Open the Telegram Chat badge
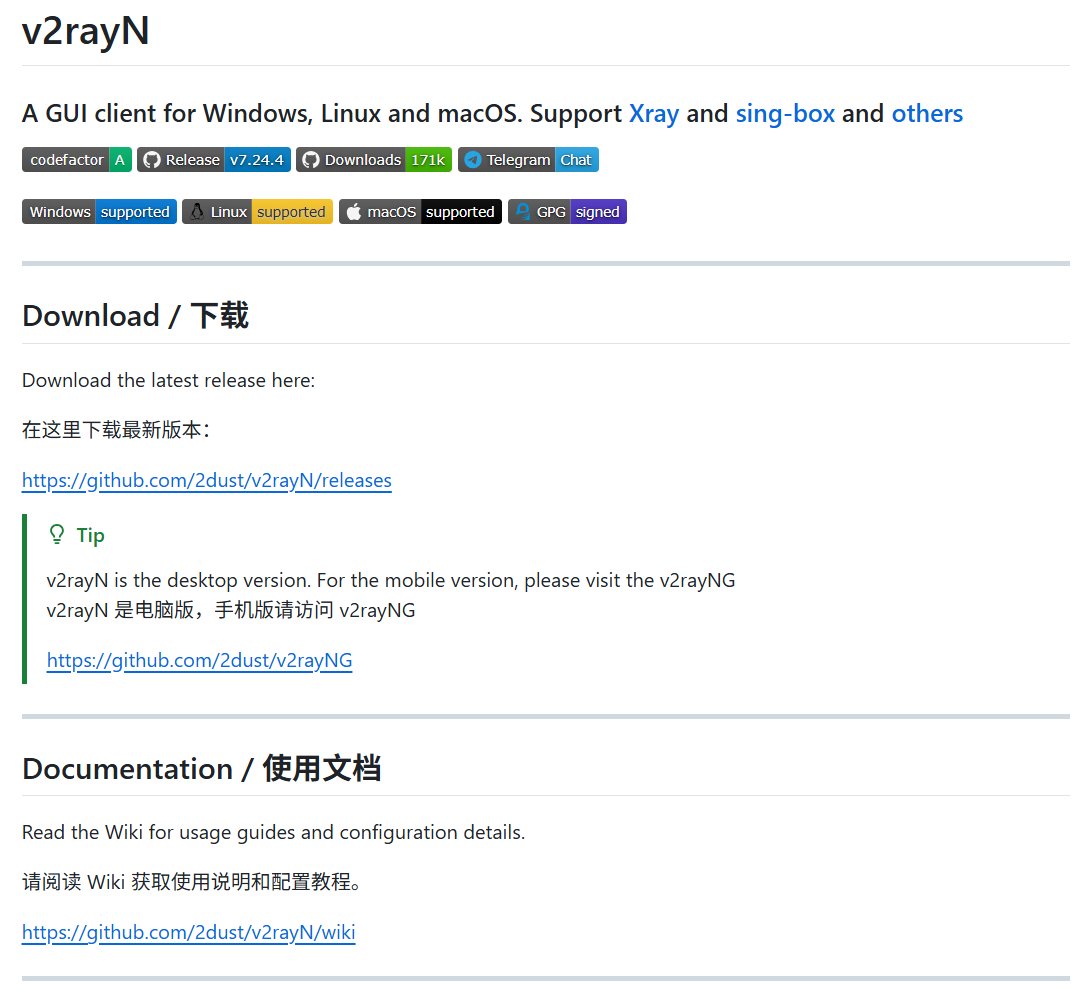 pyautogui.click(x=528, y=160)
